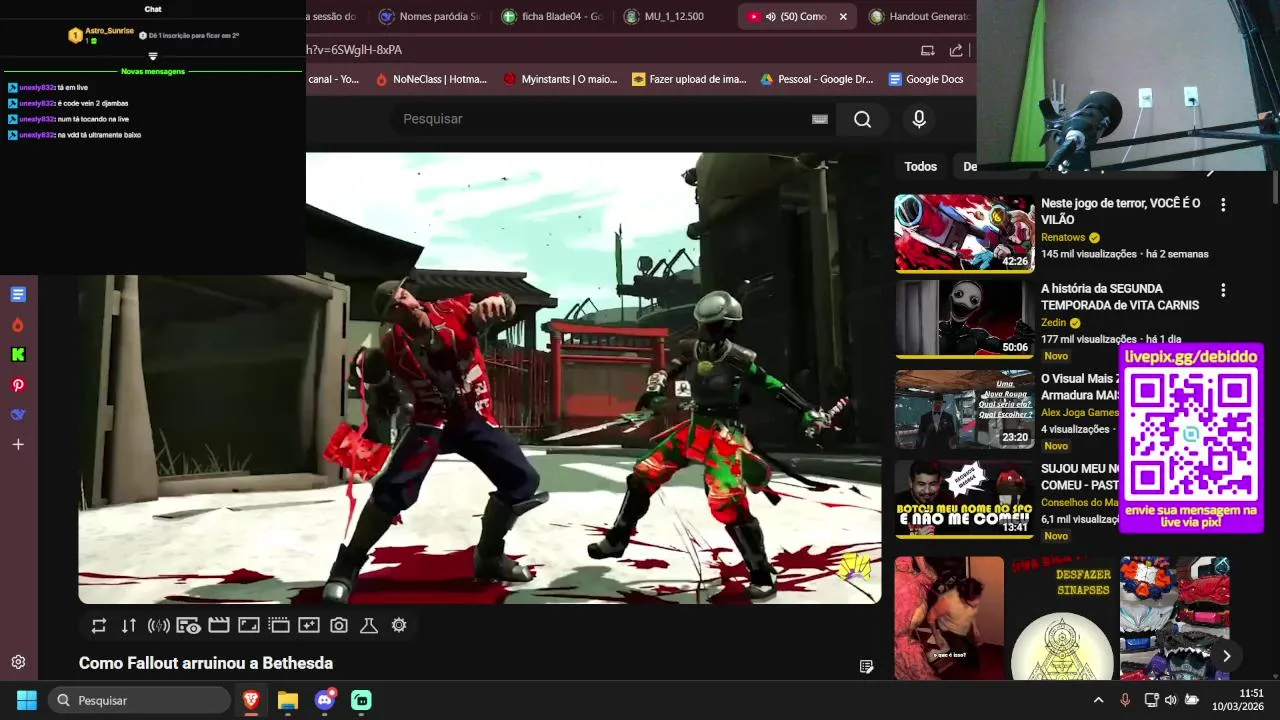Switch to 'ficha Blade04' tab

click(x=553, y=17)
